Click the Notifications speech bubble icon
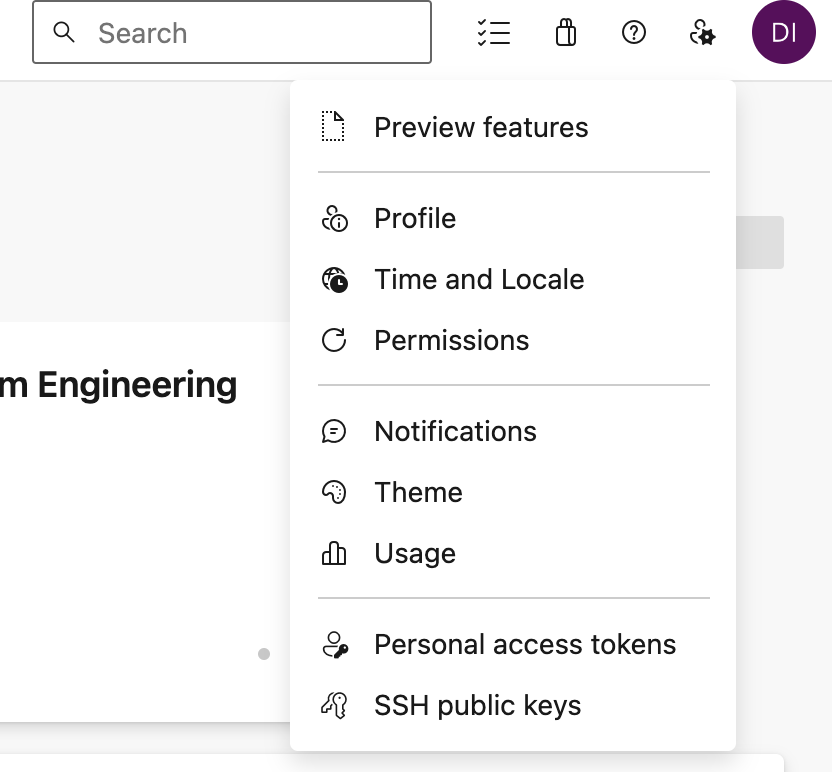832x772 pixels. (x=334, y=431)
